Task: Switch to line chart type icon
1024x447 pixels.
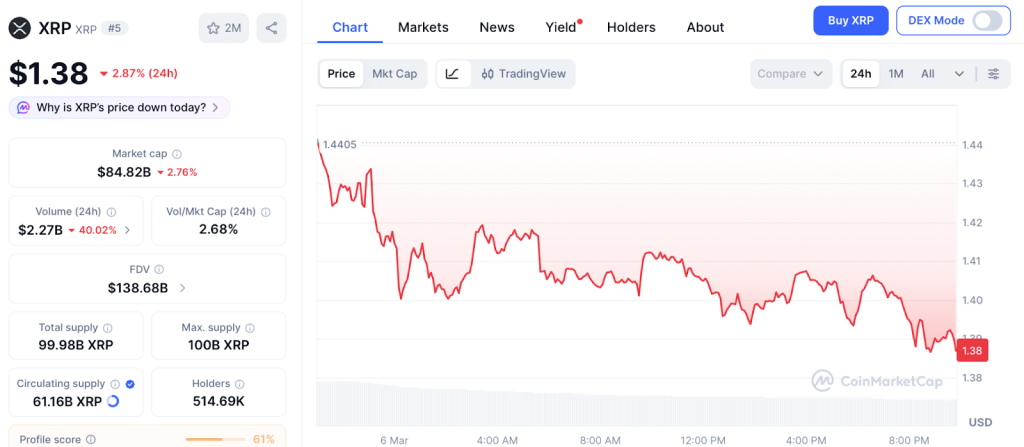Action: 452,74
